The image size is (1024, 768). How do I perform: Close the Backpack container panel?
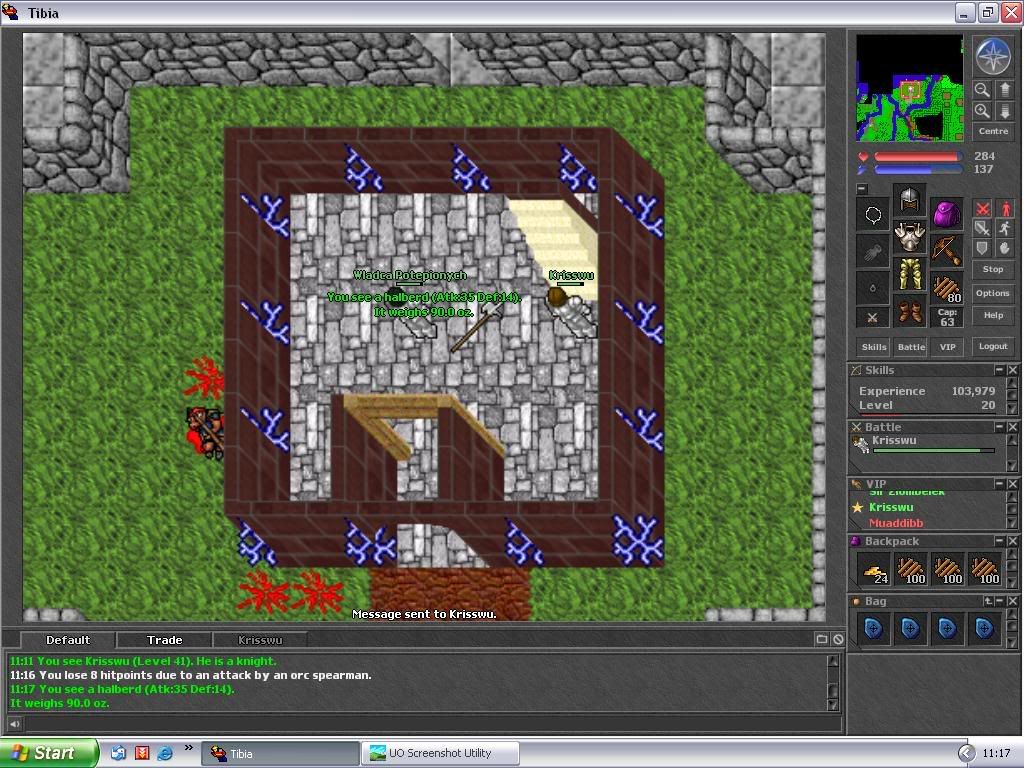pos(1012,541)
